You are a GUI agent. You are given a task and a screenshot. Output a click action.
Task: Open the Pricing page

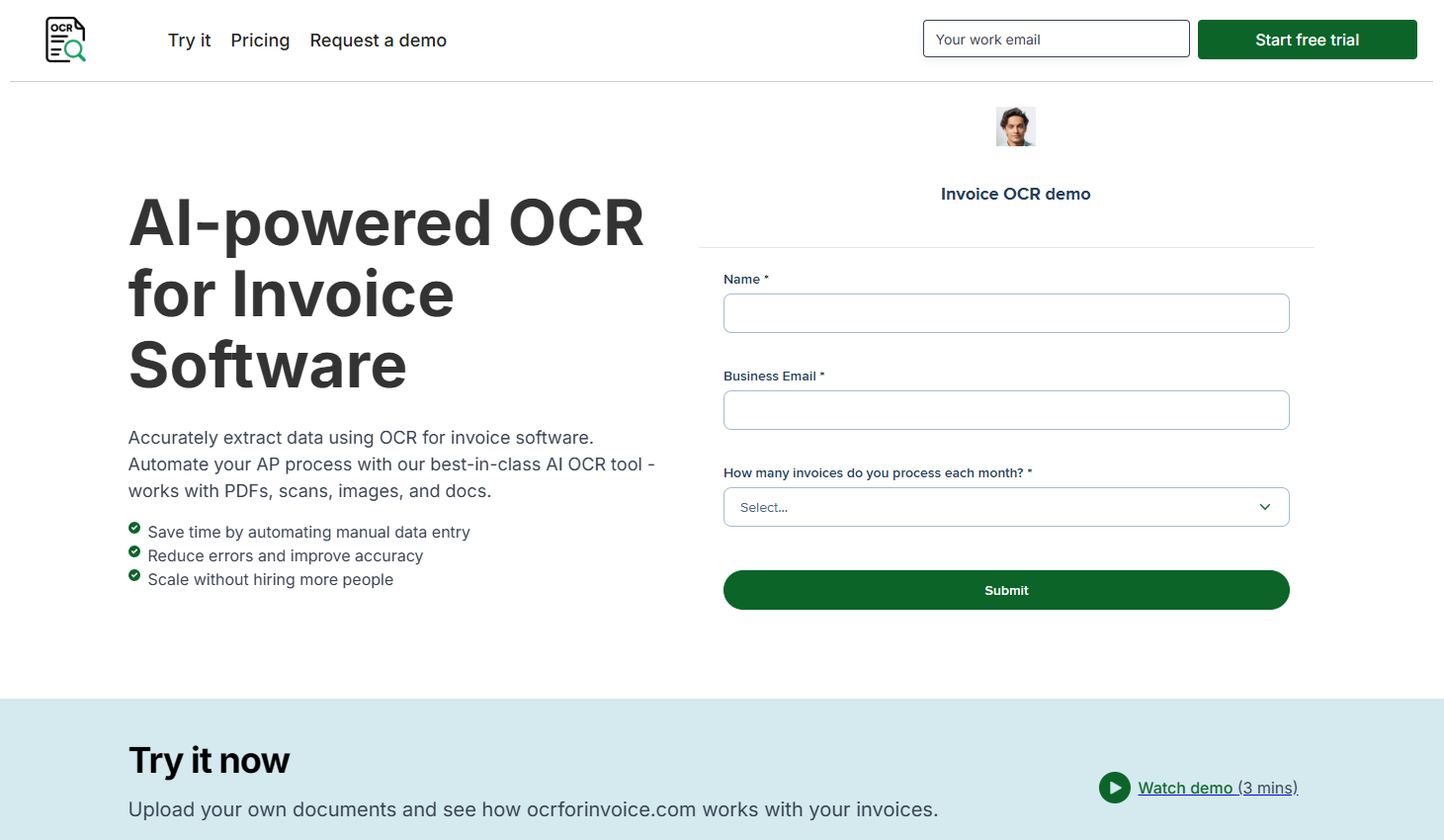pyautogui.click(x=260, y=41)
